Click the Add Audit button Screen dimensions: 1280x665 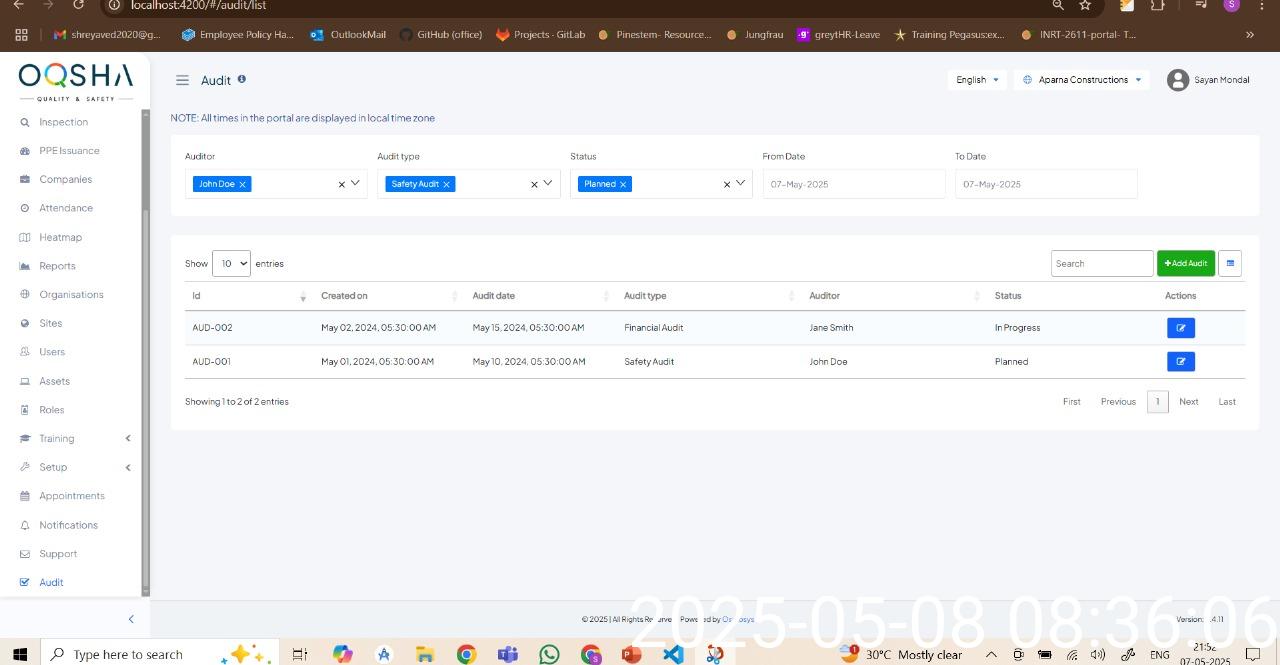[x=1185, y=263]
